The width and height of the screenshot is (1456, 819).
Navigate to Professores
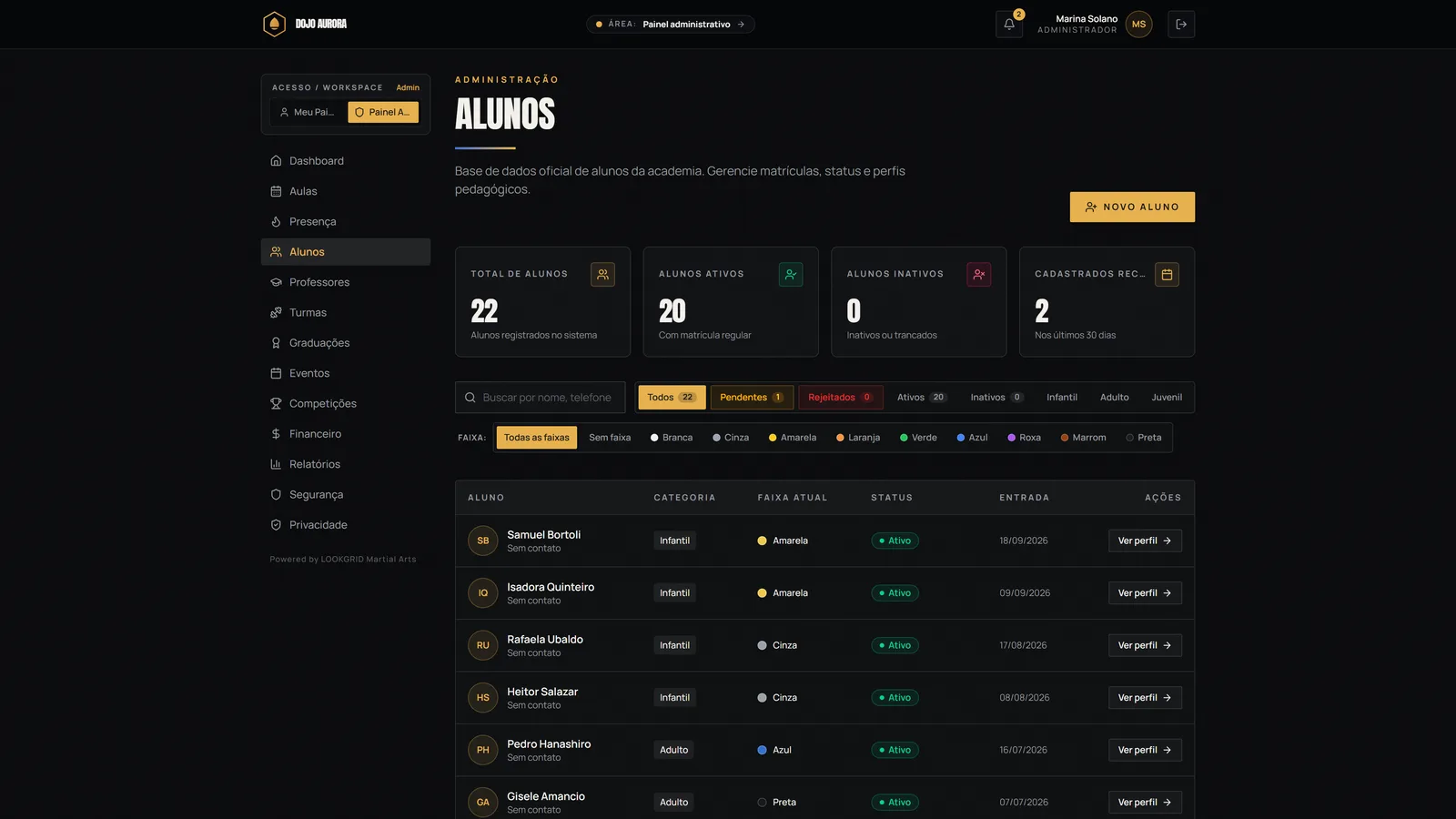click(x=346, y=282)
